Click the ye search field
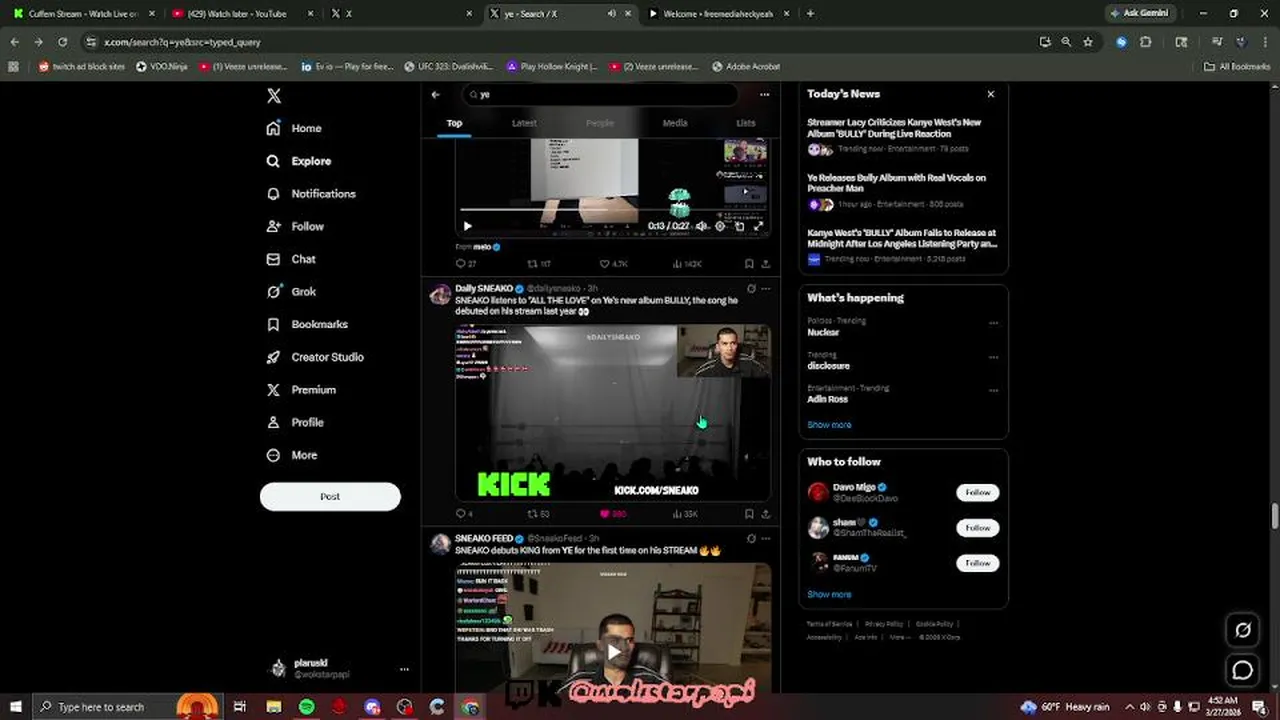This screenshot has height=720, width=1280. tap(600, 94)
